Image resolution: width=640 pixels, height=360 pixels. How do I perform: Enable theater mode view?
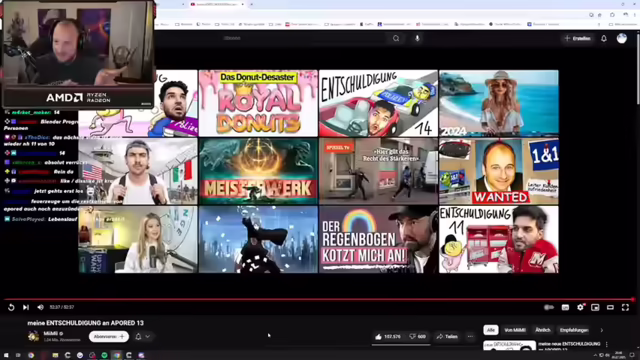610,307
